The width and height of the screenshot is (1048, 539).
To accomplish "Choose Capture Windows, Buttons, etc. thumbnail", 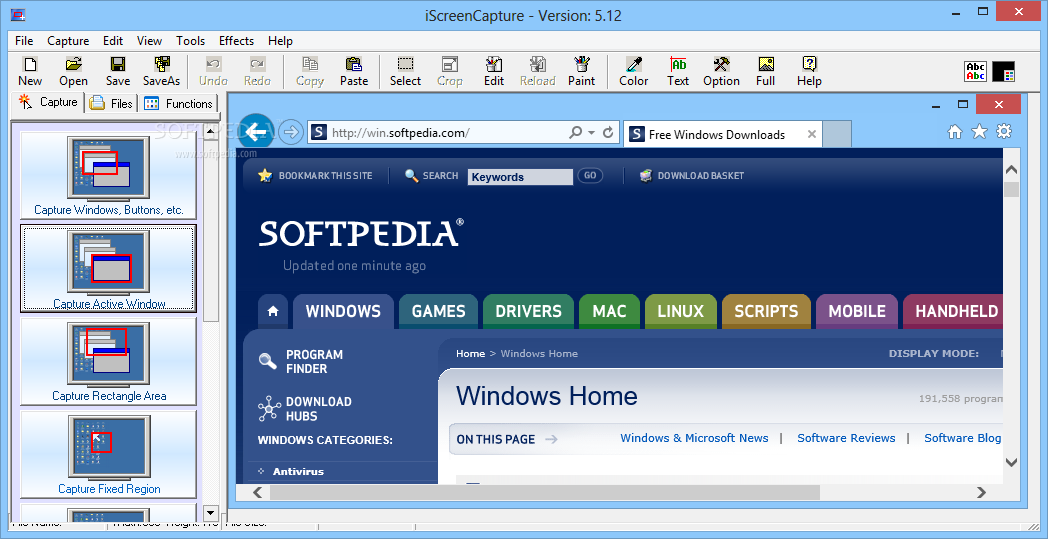I will coord(108,175).
